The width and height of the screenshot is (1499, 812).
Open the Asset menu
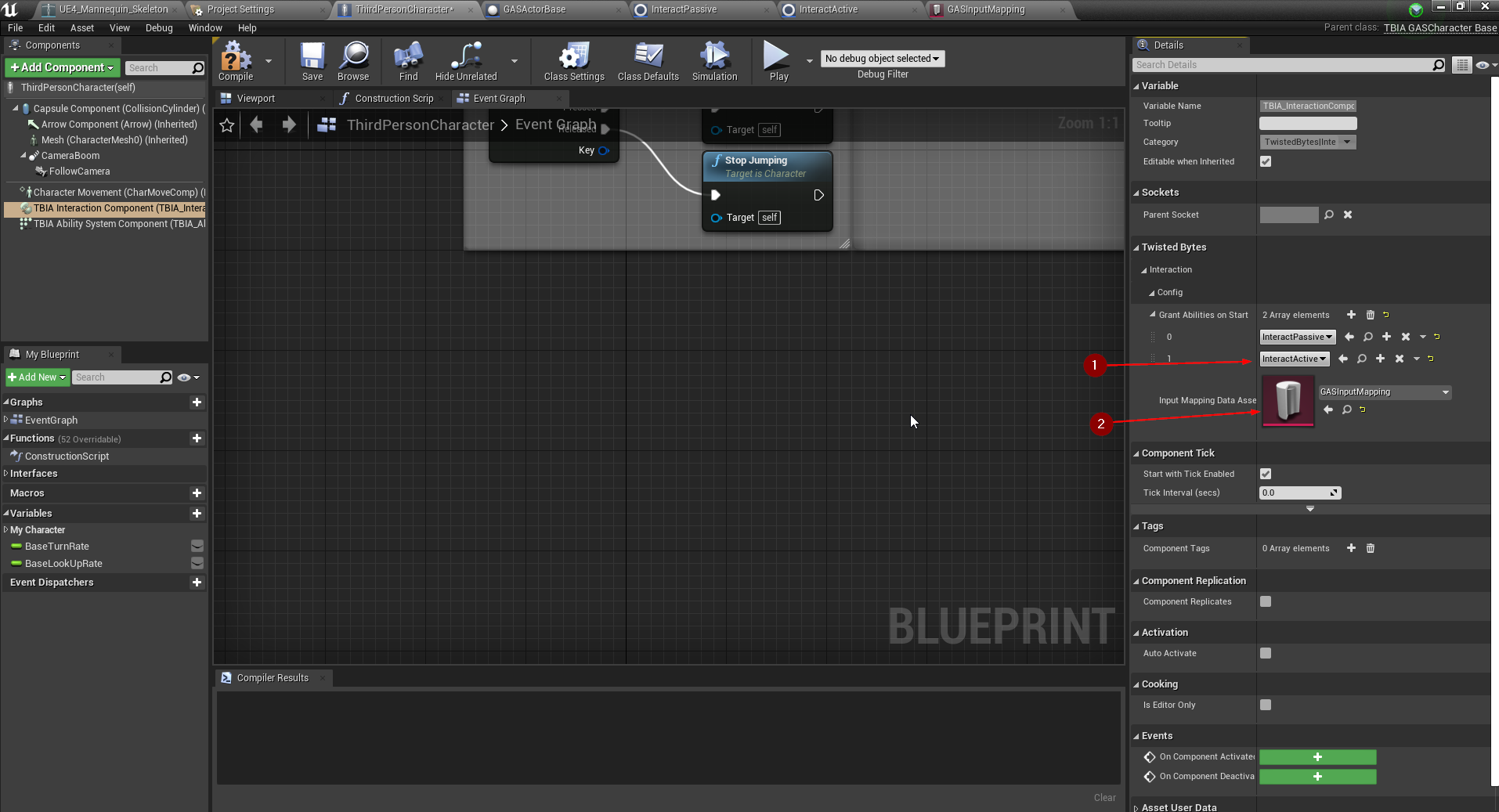coord(81,28)
